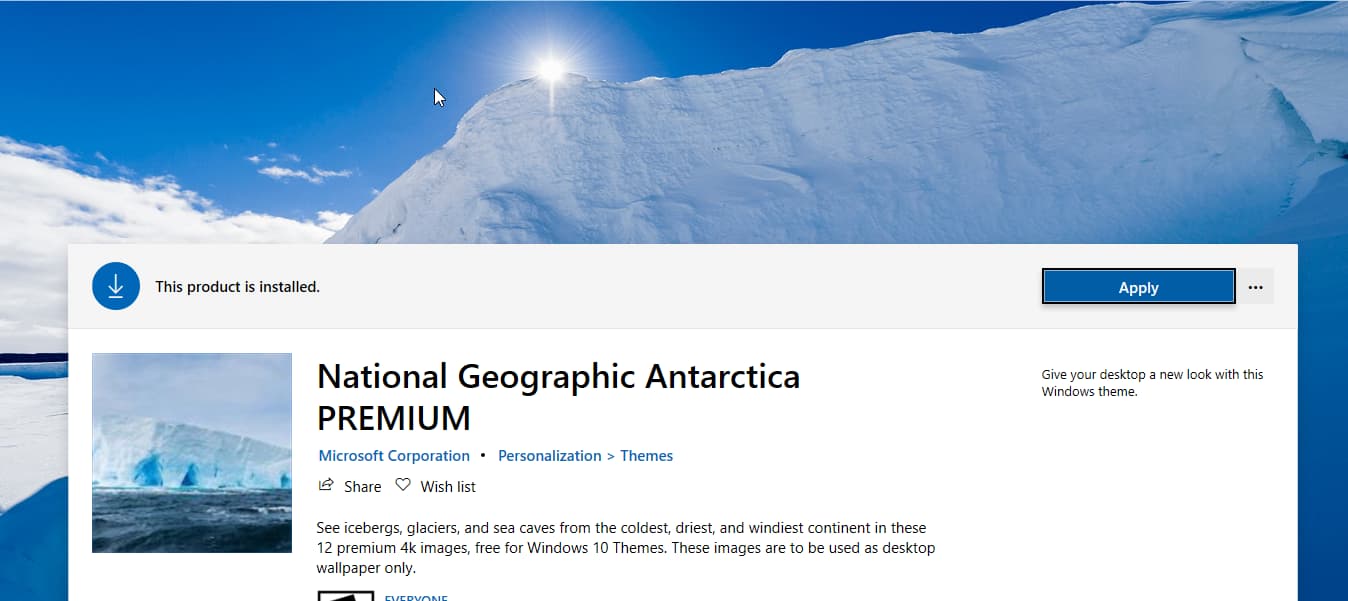
Task: Click the Apply button
Action: (1137, 286)
